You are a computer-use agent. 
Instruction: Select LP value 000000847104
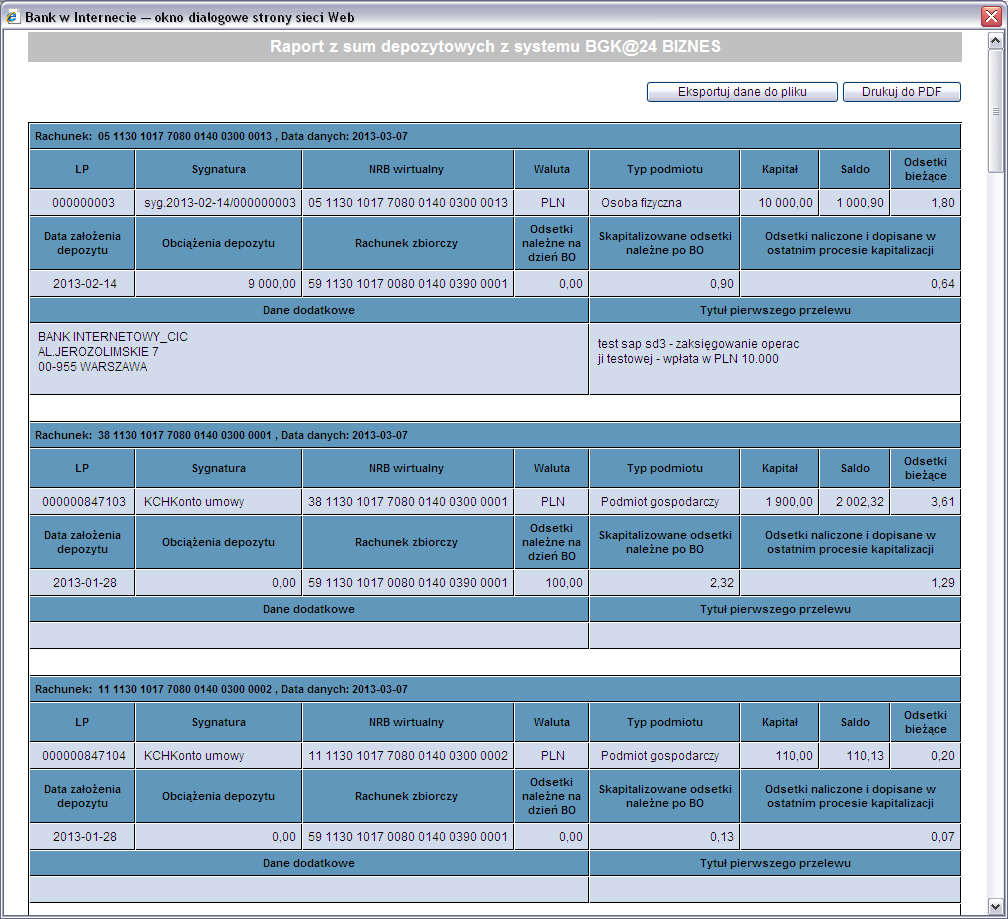tap(84, 756)
